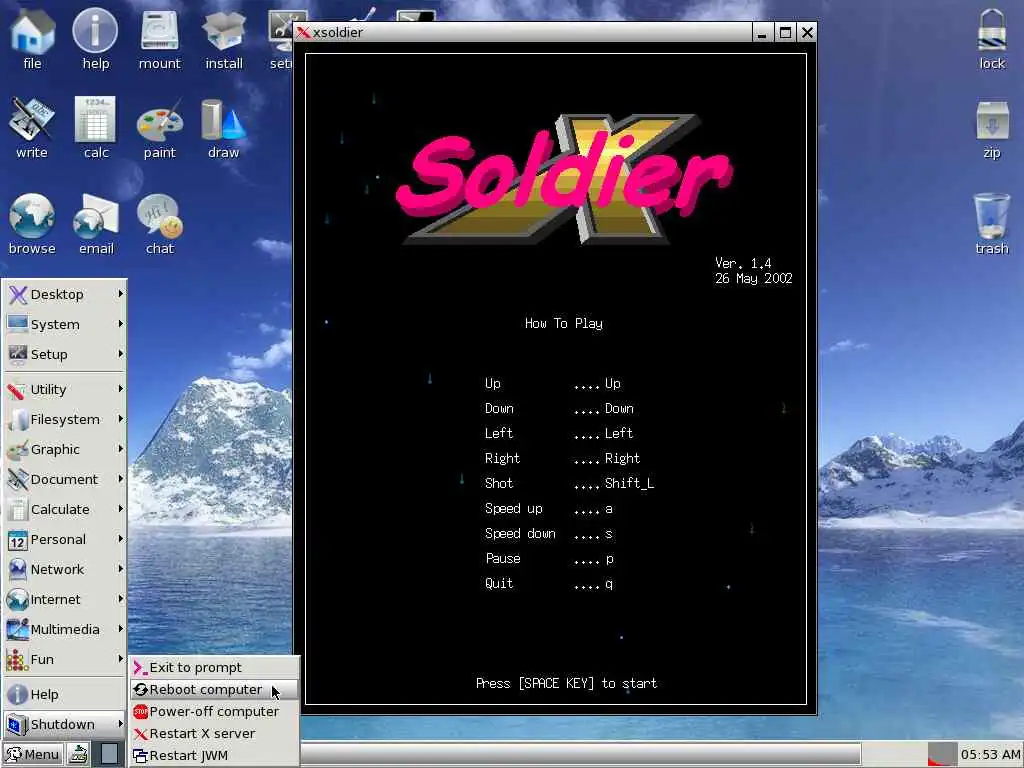
Task: Select the Shutdown menu entry
Action: (64, 725)
